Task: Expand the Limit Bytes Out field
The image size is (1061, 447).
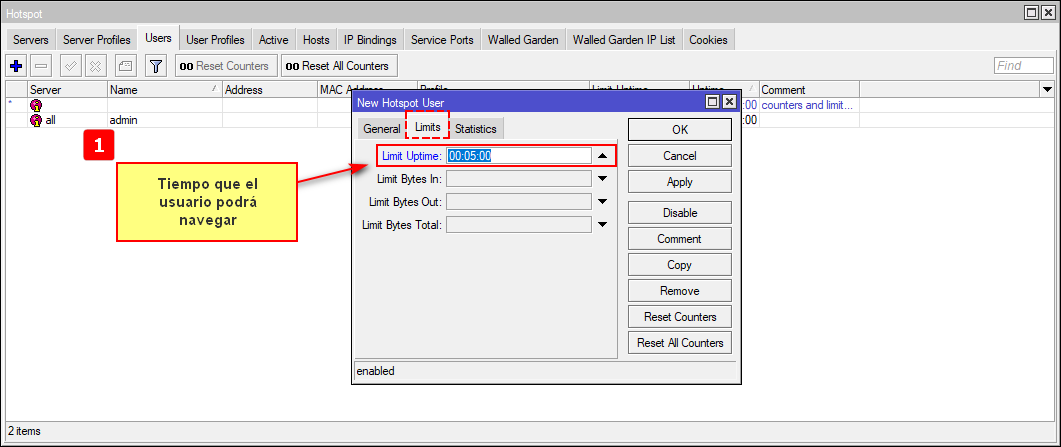Action: pos(602,201)
